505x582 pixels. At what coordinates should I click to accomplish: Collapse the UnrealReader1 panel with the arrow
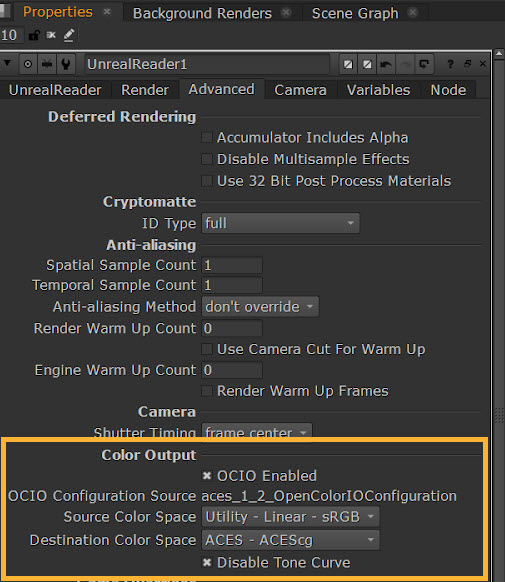click(x=7, y=63)
